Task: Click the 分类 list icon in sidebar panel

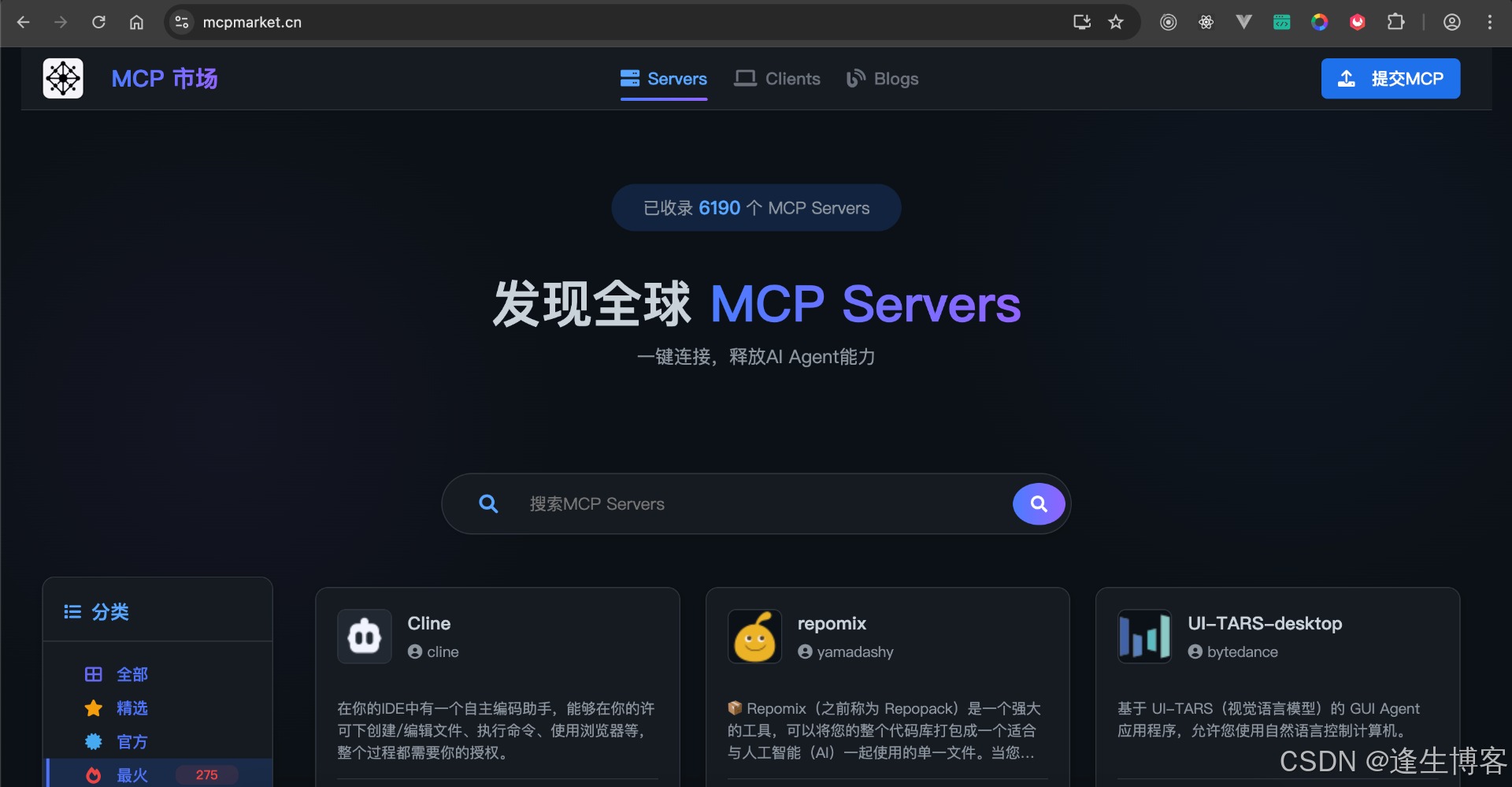Action: (72, 611)
